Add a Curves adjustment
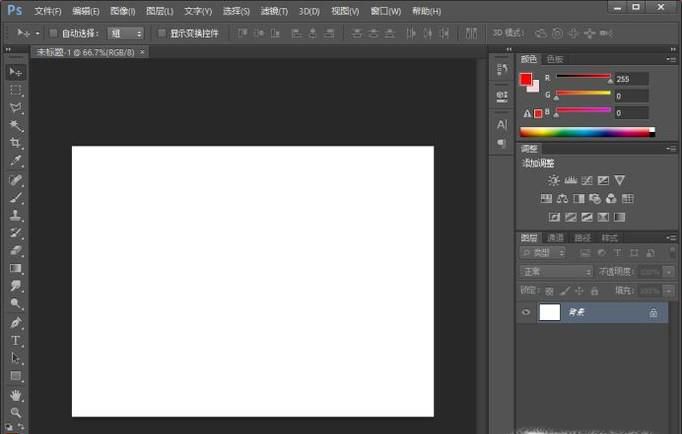Image resolution: width=682 pixels, height=434 pixels. [587, 180]
